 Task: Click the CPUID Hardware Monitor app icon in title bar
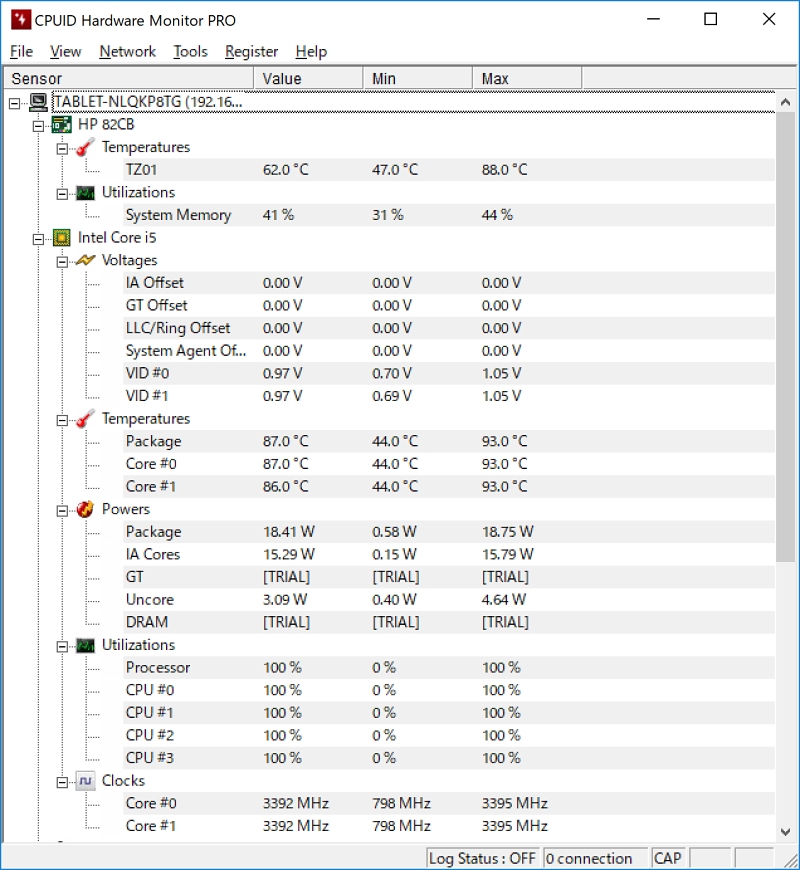(x=21, y=20)
